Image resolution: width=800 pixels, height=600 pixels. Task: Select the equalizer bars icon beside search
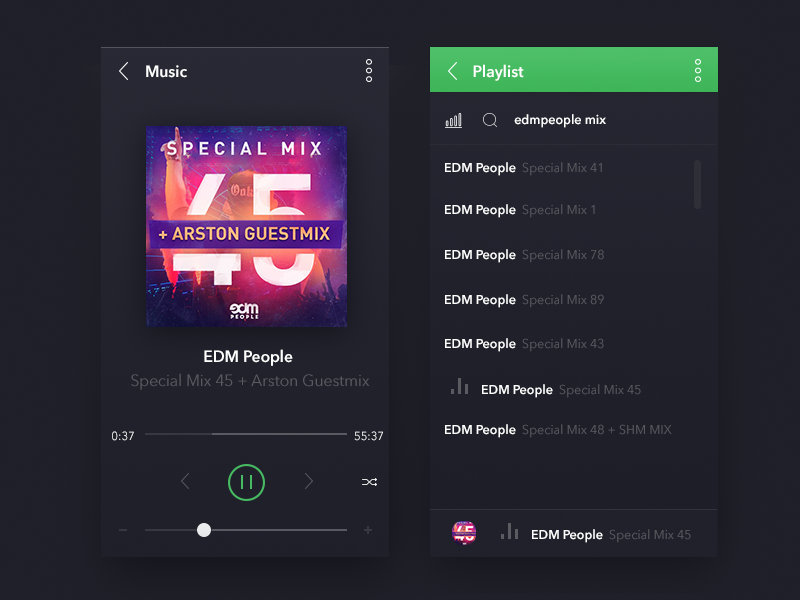453,119
